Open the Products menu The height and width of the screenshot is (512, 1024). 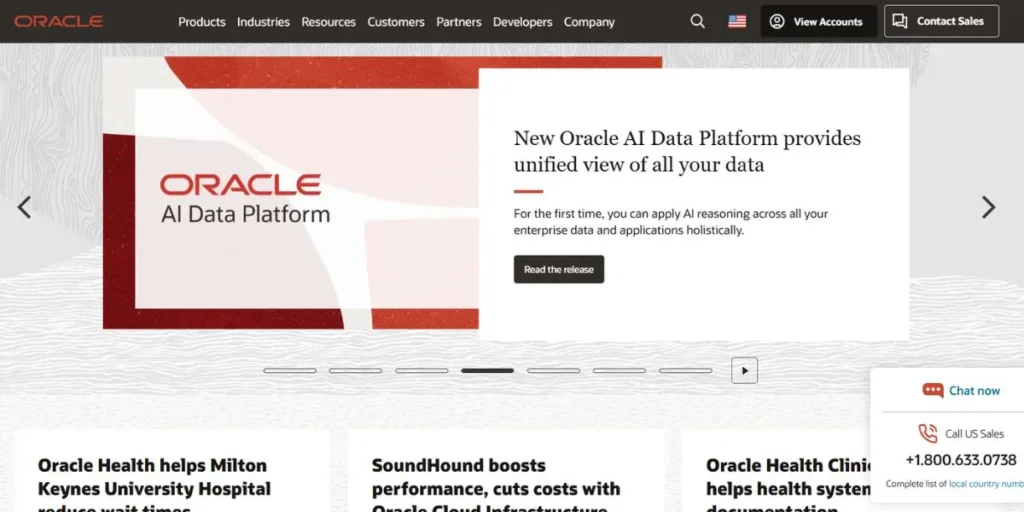pos(202,22)
